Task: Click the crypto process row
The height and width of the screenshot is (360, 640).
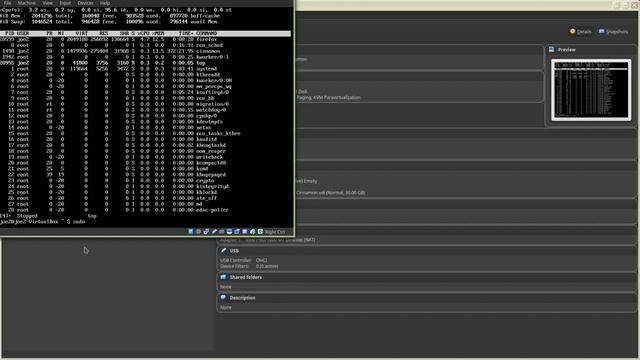Action: tap(145, 180)
